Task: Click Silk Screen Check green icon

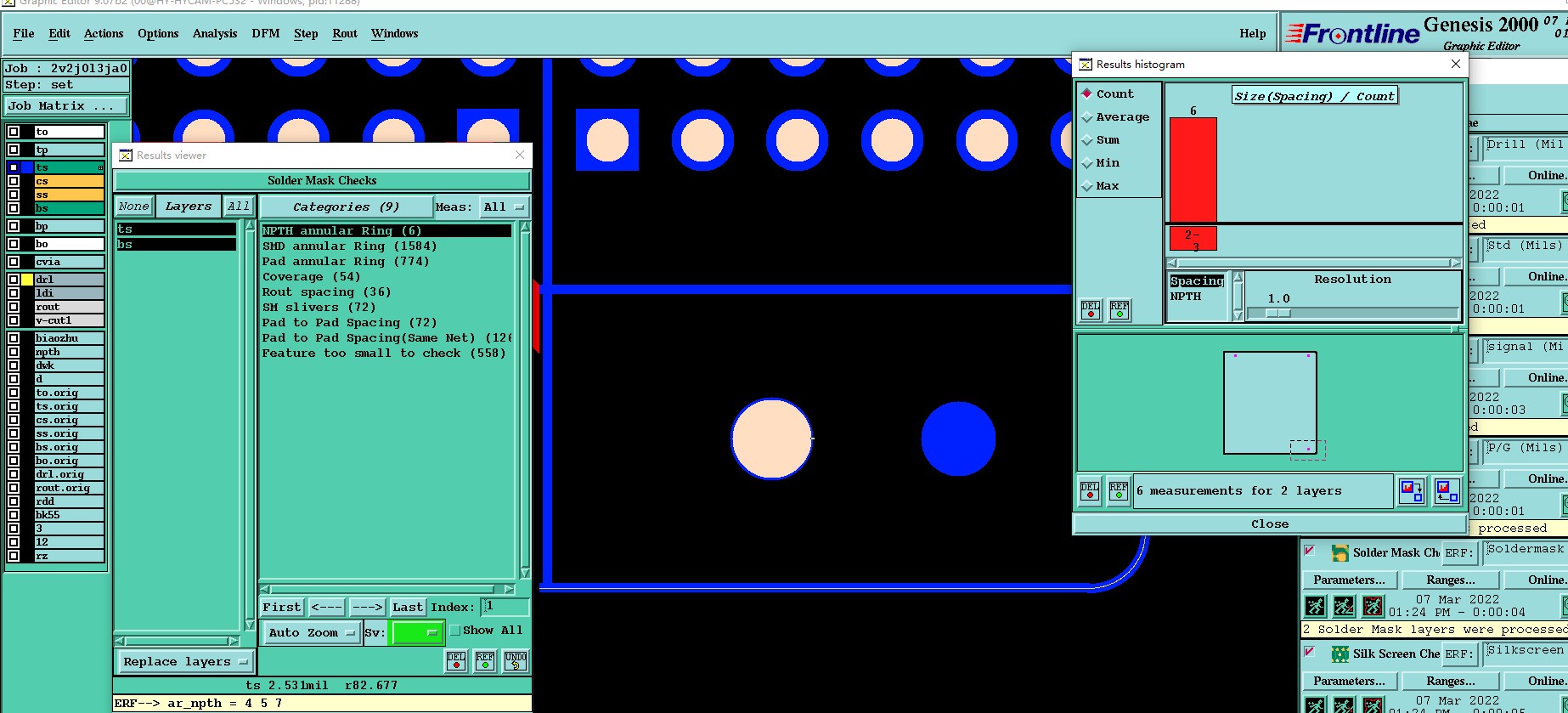Action: click(1340, 654)
